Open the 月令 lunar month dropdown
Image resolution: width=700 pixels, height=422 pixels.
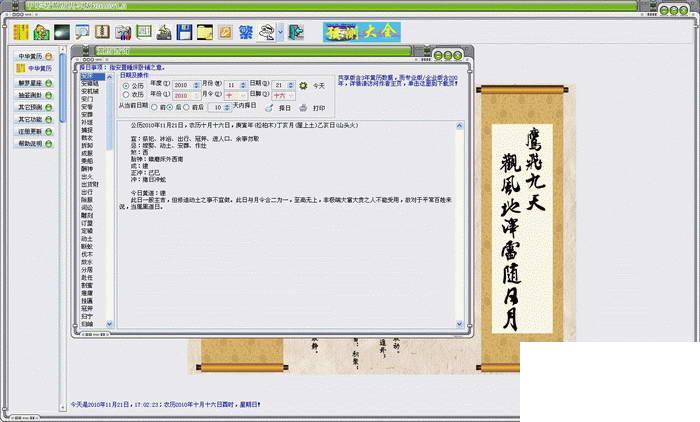[235, 96]
